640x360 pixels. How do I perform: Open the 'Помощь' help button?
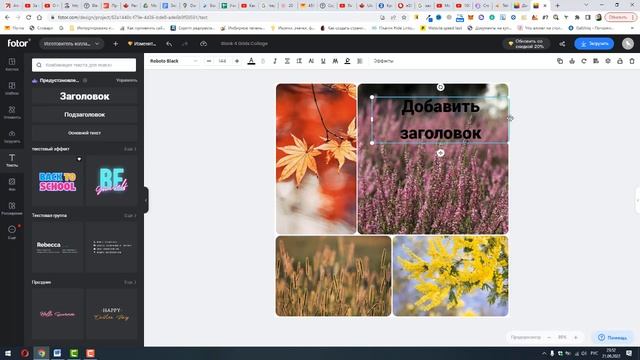(x=613, y=338)
